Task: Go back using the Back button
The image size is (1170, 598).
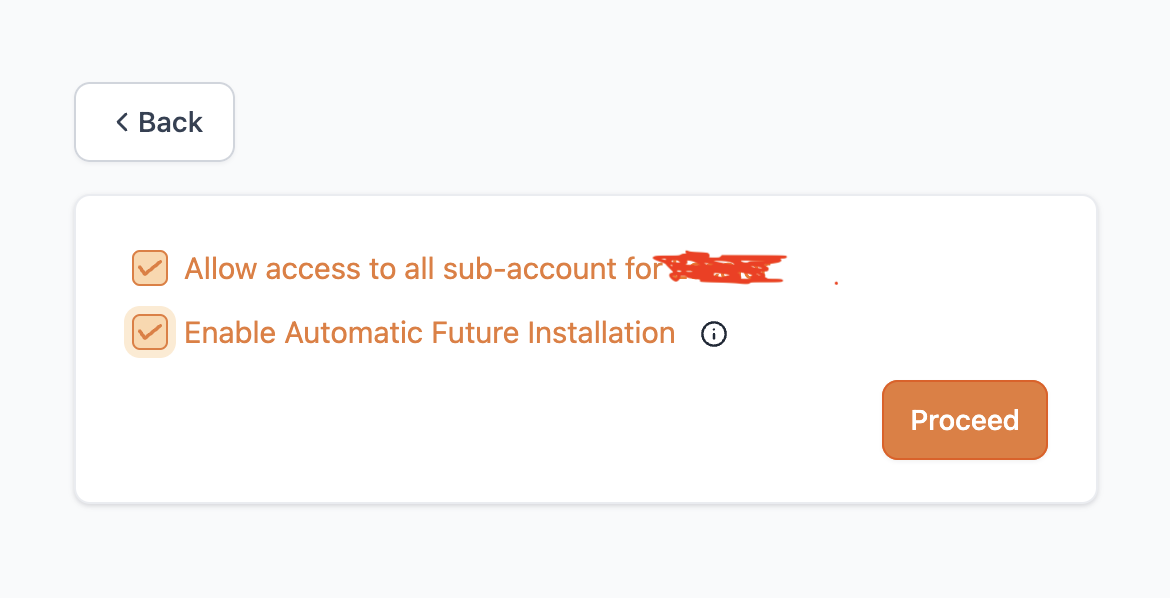Action: tap(154, 122)
